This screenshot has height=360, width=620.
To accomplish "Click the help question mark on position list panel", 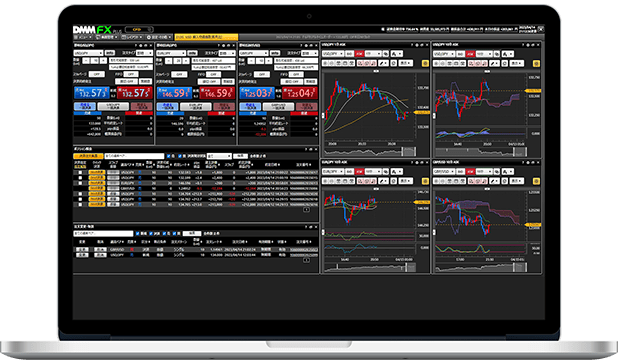I will (x=306, y=149).
